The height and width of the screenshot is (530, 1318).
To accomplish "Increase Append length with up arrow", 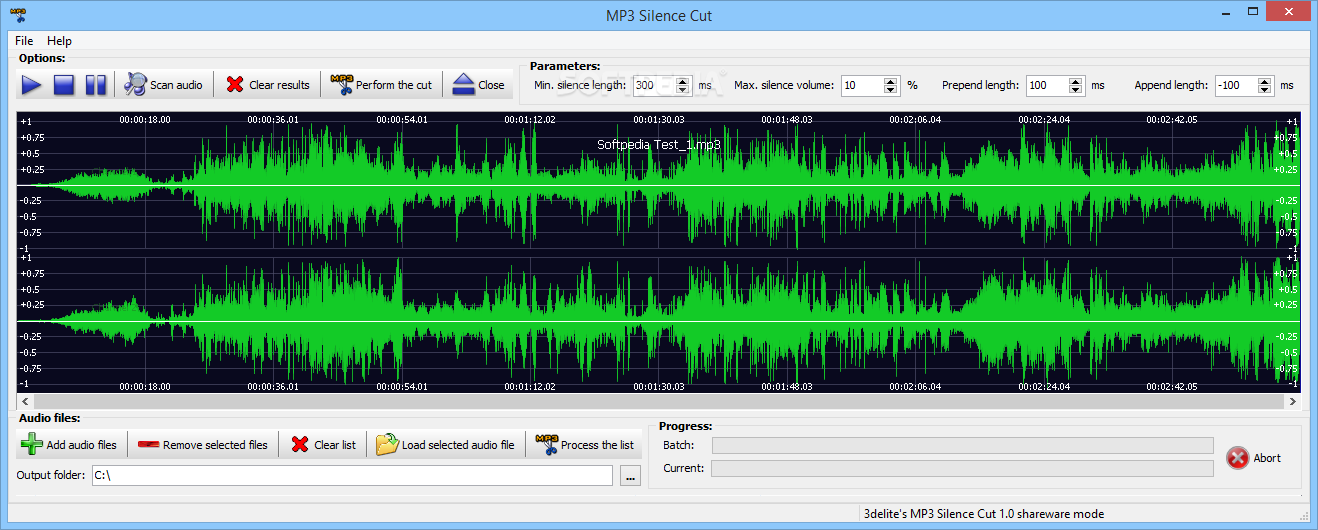I will [1265, 81].
